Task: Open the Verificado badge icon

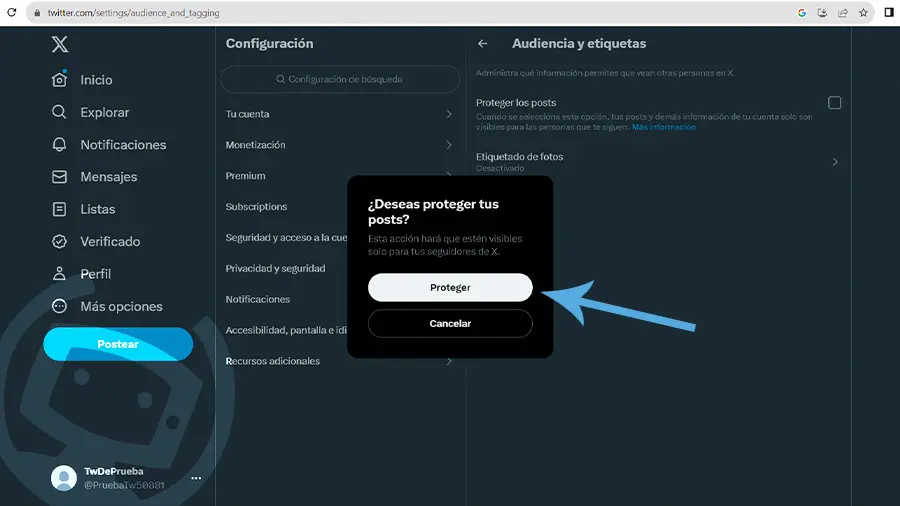Action: pyautogui.click(x=59, y=242)
